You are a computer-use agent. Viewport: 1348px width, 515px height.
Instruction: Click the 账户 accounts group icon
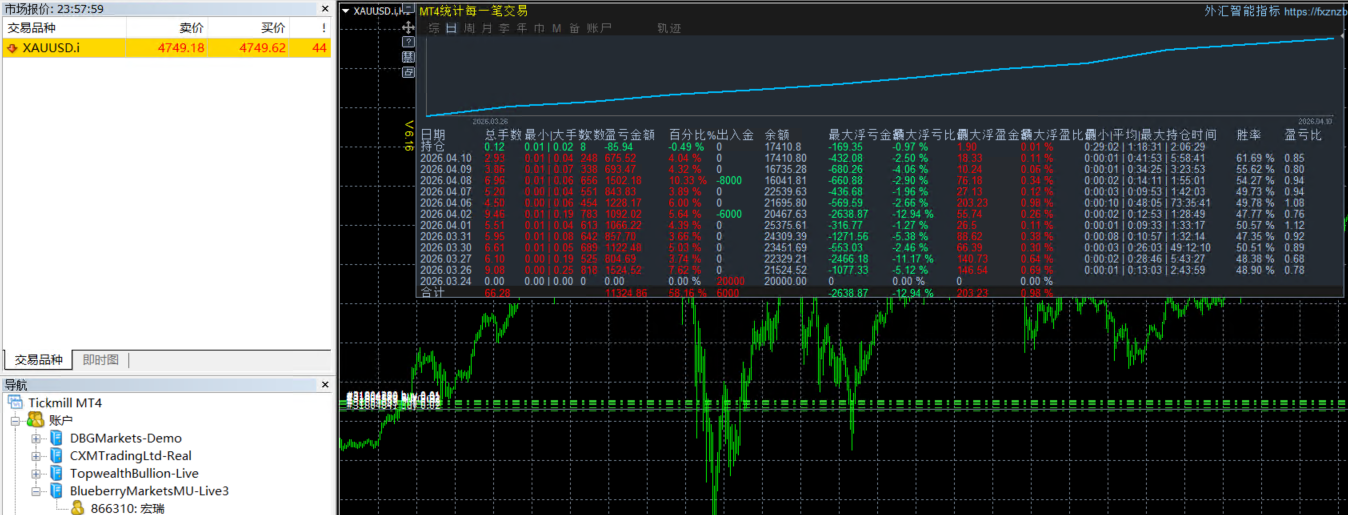35,420
